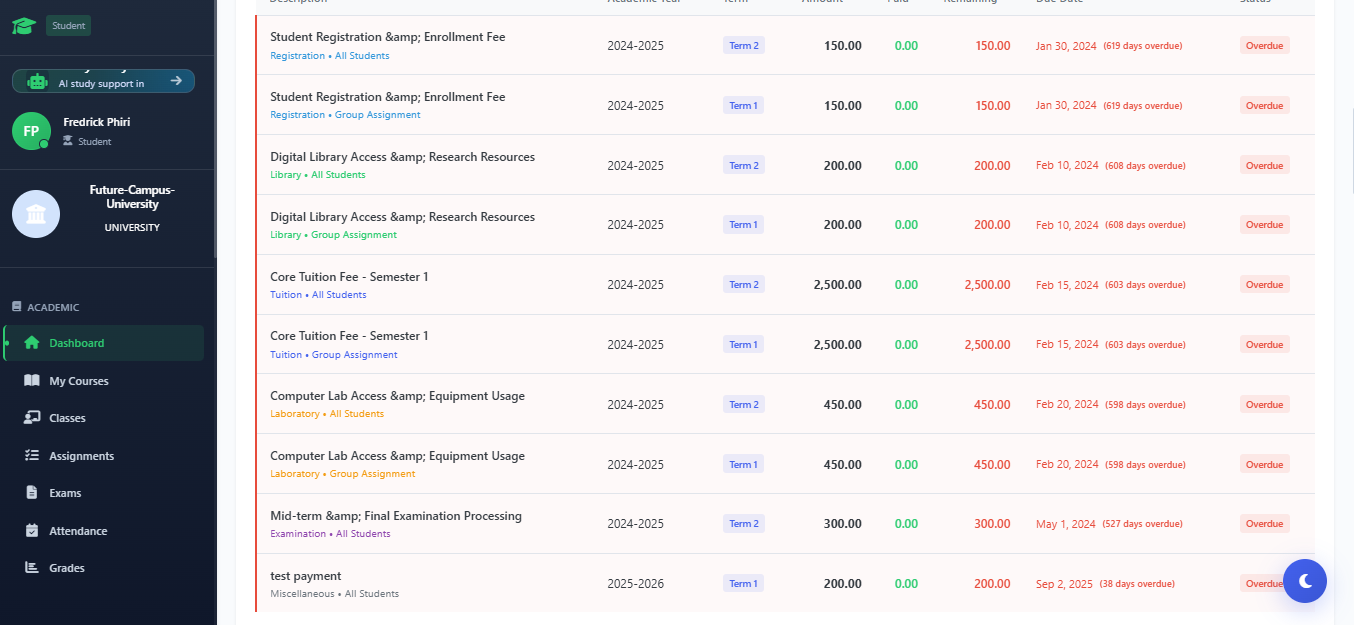Click the Future-Campus-University institution icon
The height and width of the screenshot is (625, 1354).
[36, 214]
